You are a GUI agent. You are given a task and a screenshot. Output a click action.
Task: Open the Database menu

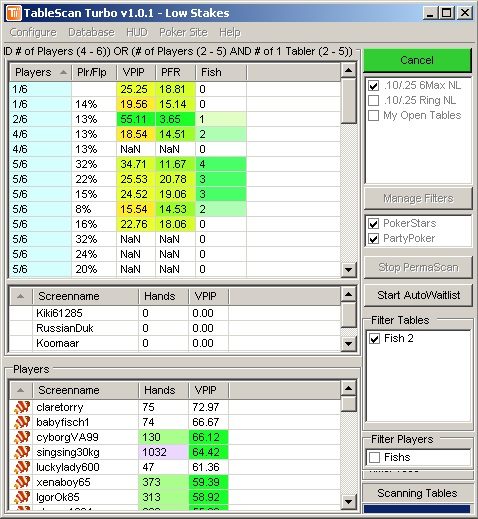click(91, 32)
